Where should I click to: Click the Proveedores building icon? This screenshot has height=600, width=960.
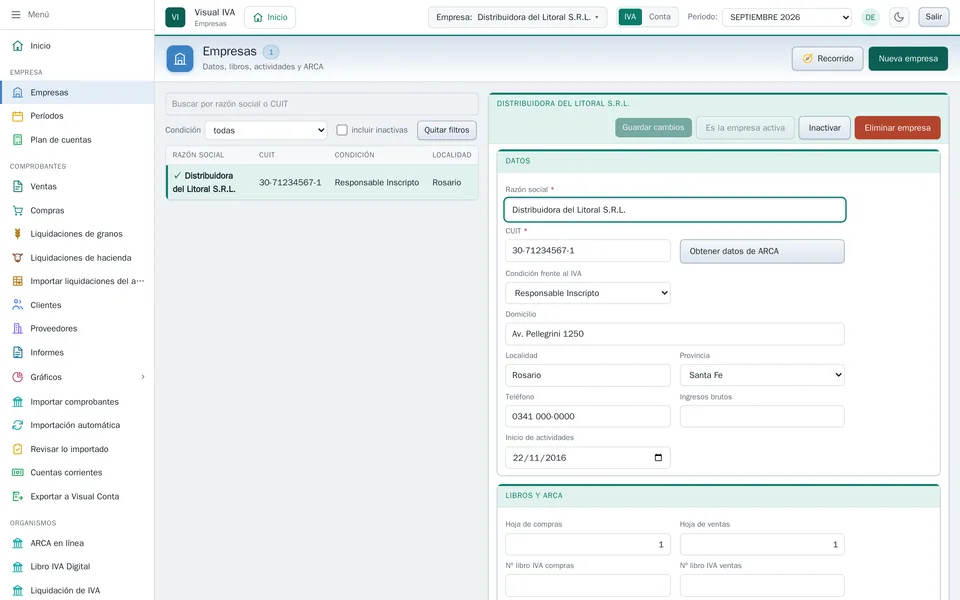(18, 329)
